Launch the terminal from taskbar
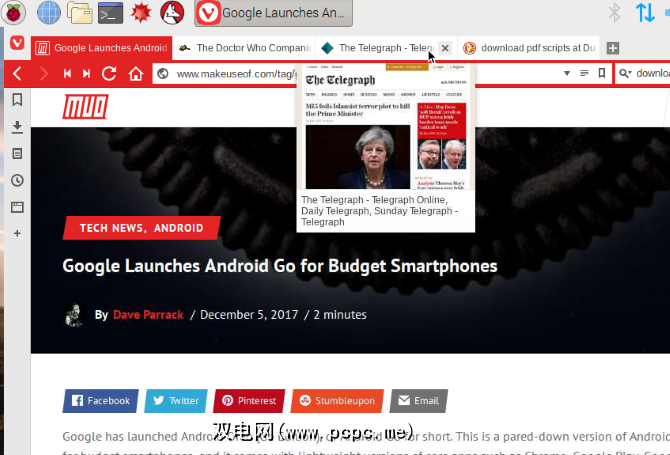The height and width of the screenshot is (455, 670). [110, 12]
